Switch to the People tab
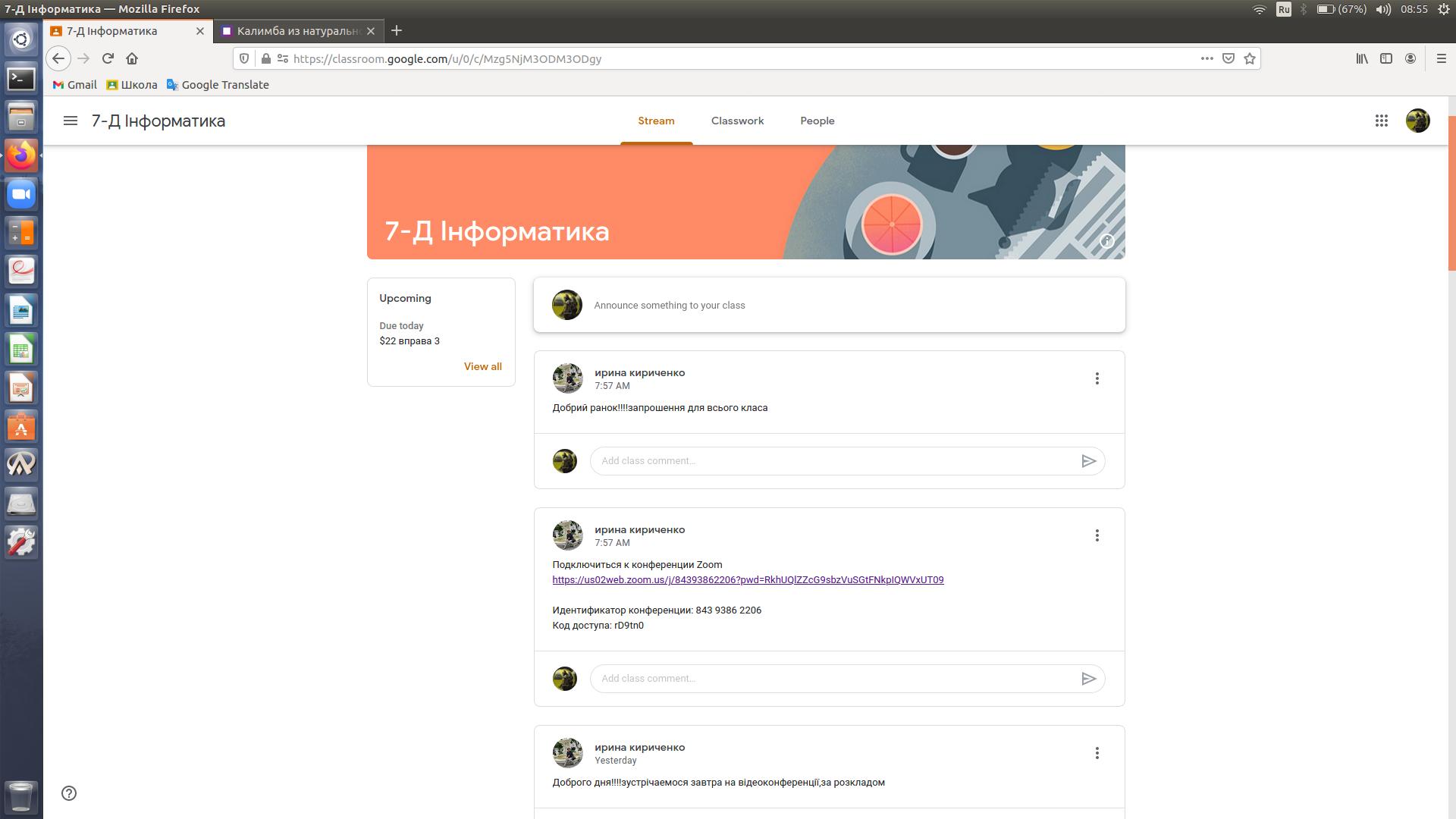The height and width of the screenshot is (819, 1456). [x=817, y=121]
